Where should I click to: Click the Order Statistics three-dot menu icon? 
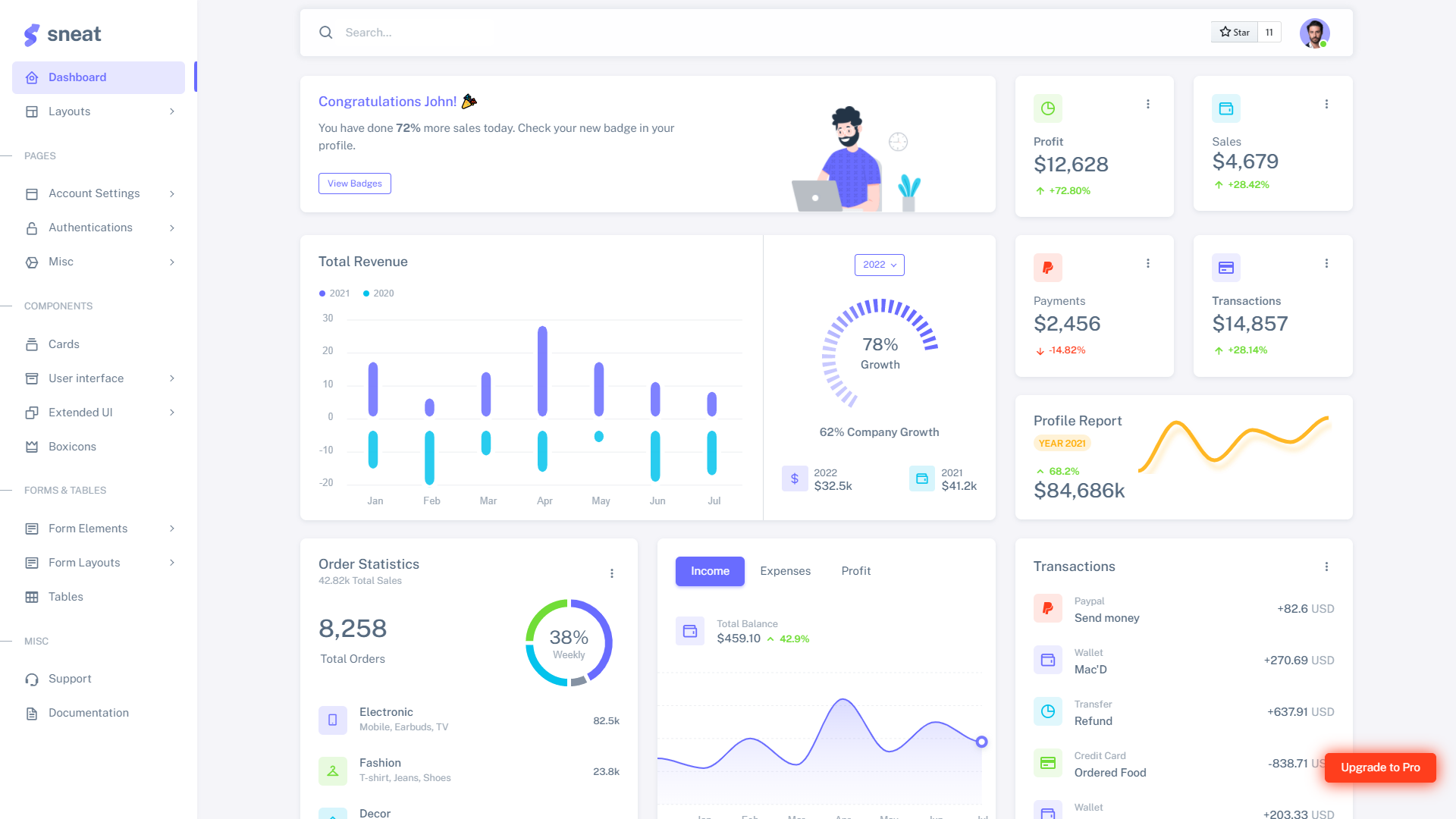611,573
